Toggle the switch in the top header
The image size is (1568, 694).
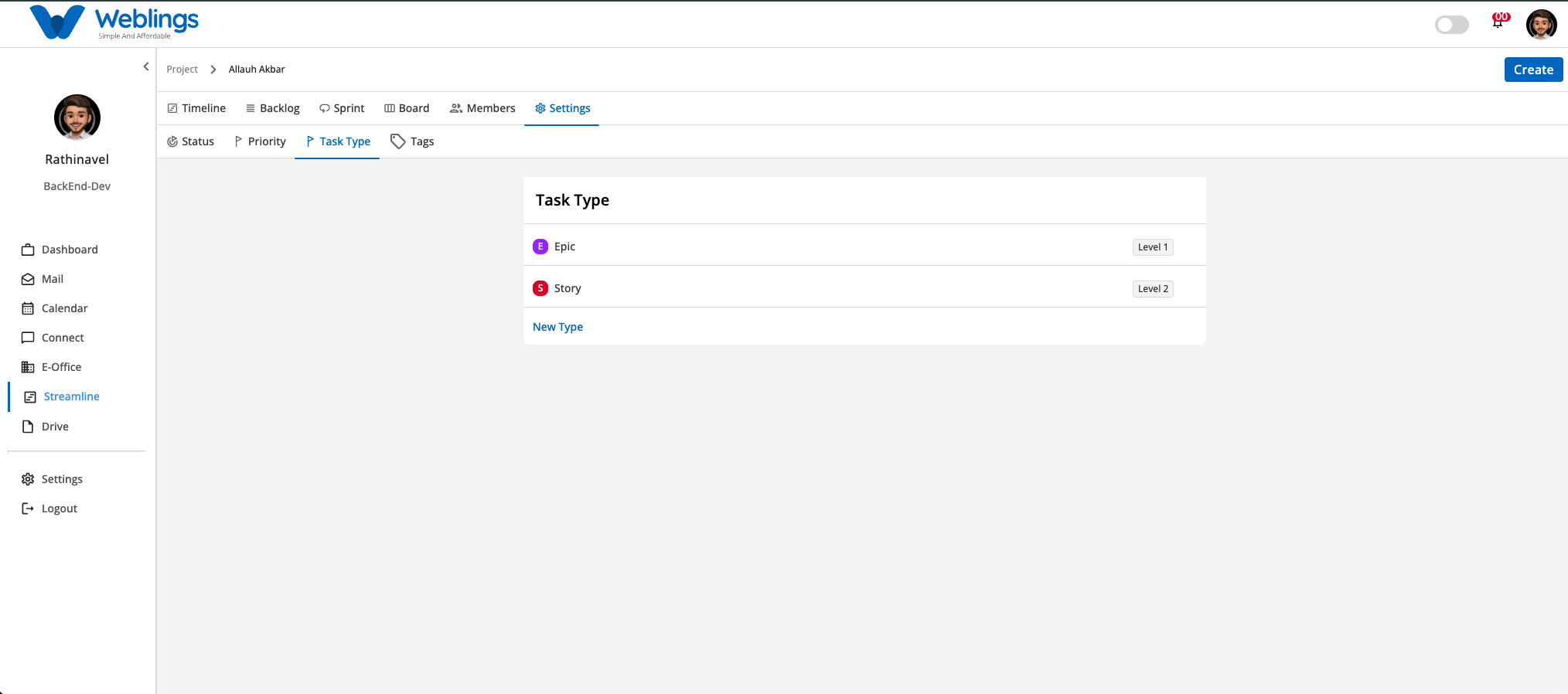click(x=1451, y=25)
